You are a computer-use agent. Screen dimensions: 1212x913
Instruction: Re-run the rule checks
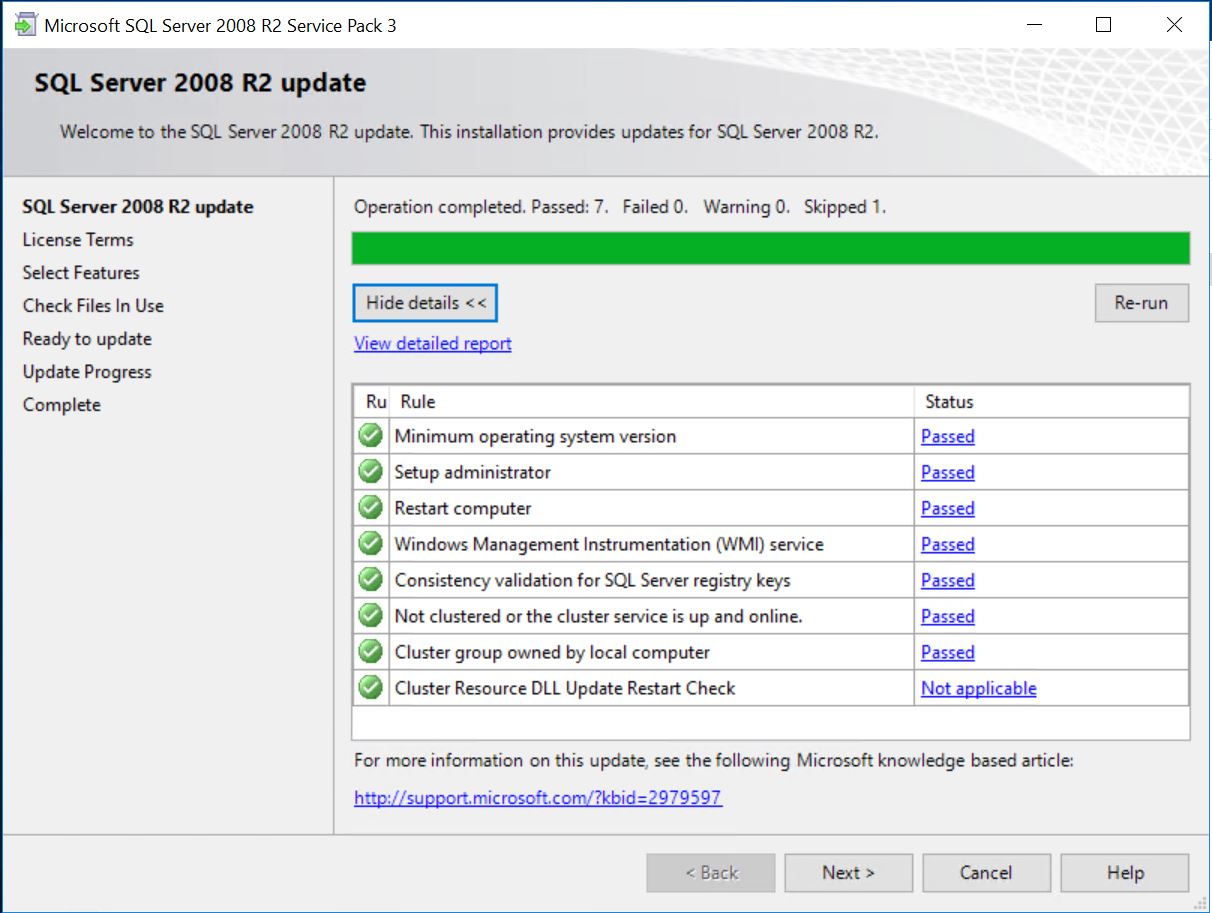[1142, 303]
